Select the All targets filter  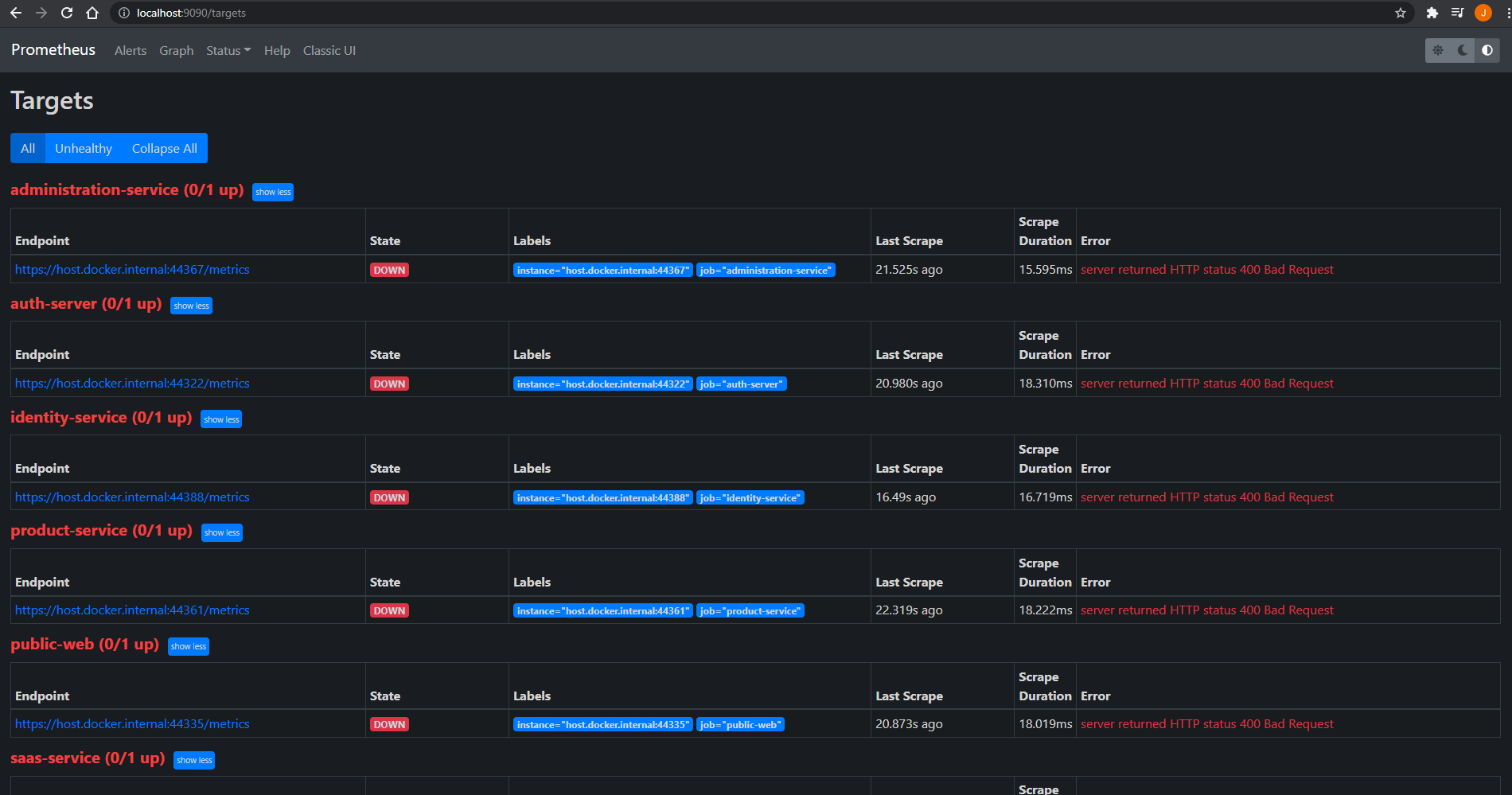[28, 148]
